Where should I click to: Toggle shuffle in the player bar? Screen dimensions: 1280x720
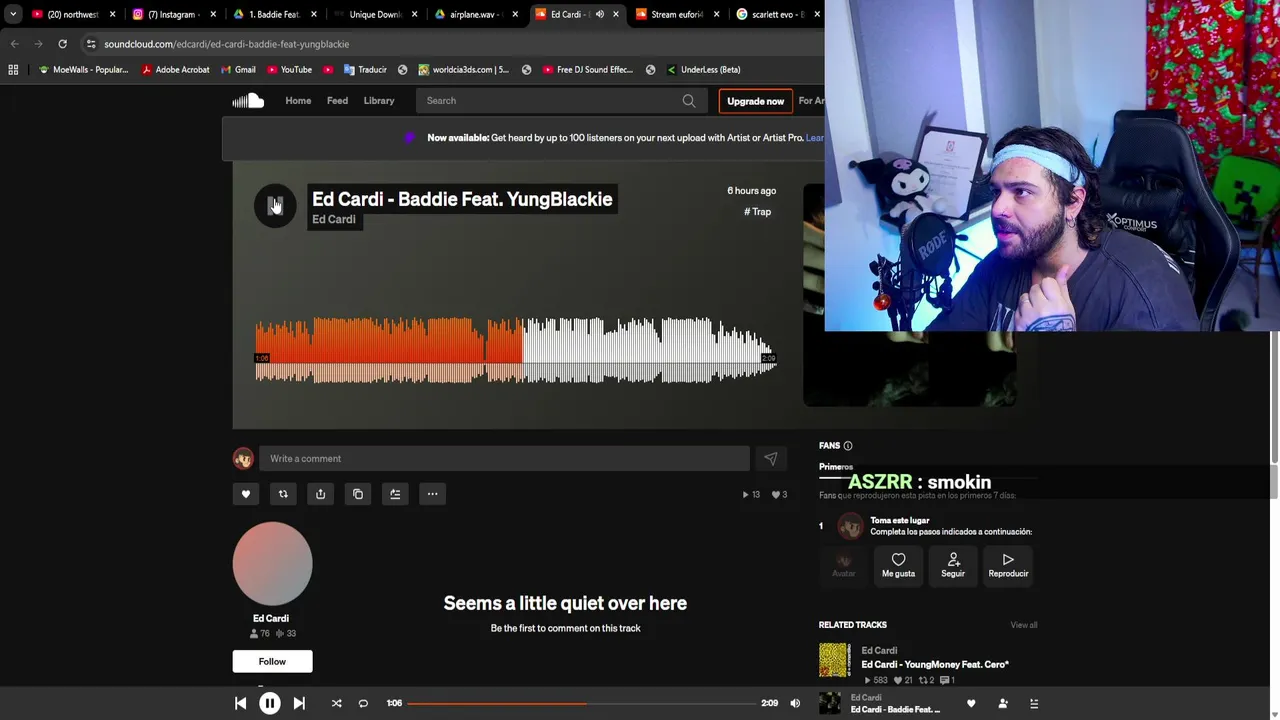[337, 703]
